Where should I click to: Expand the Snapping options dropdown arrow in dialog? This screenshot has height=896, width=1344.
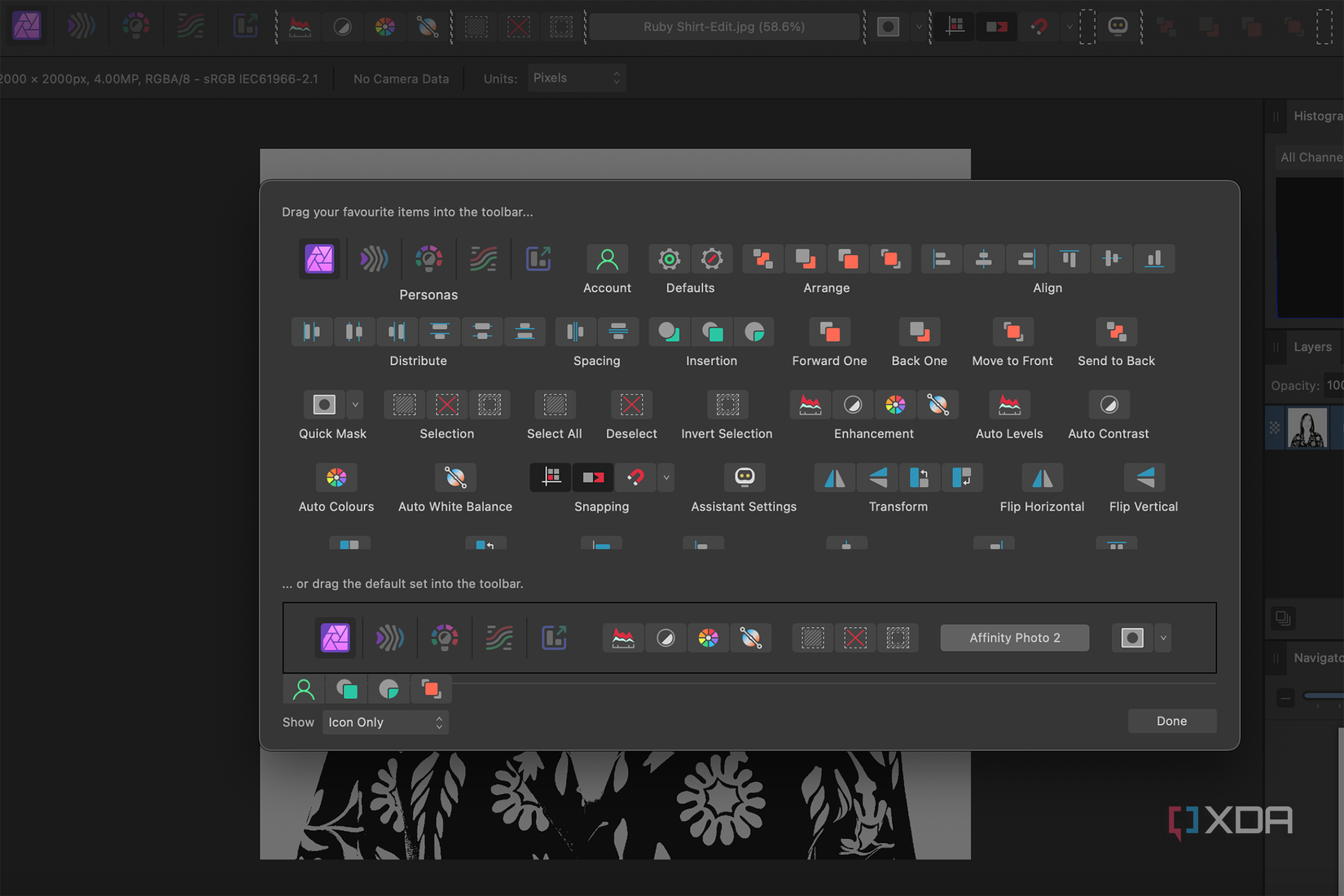pyautogui.click(x=666, y=477)
